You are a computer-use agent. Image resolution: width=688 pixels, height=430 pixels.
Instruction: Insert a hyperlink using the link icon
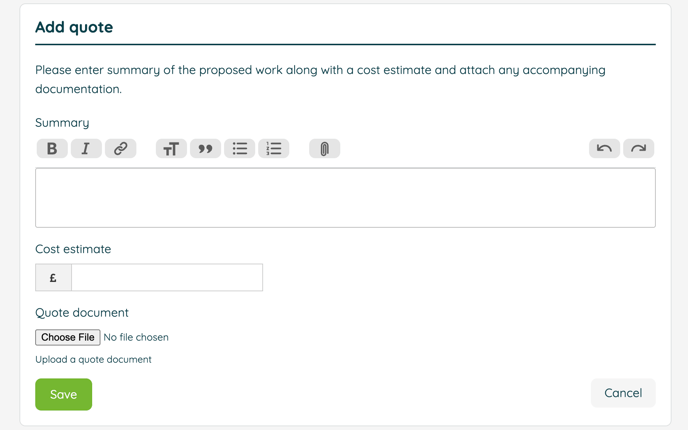pos(121,149)
